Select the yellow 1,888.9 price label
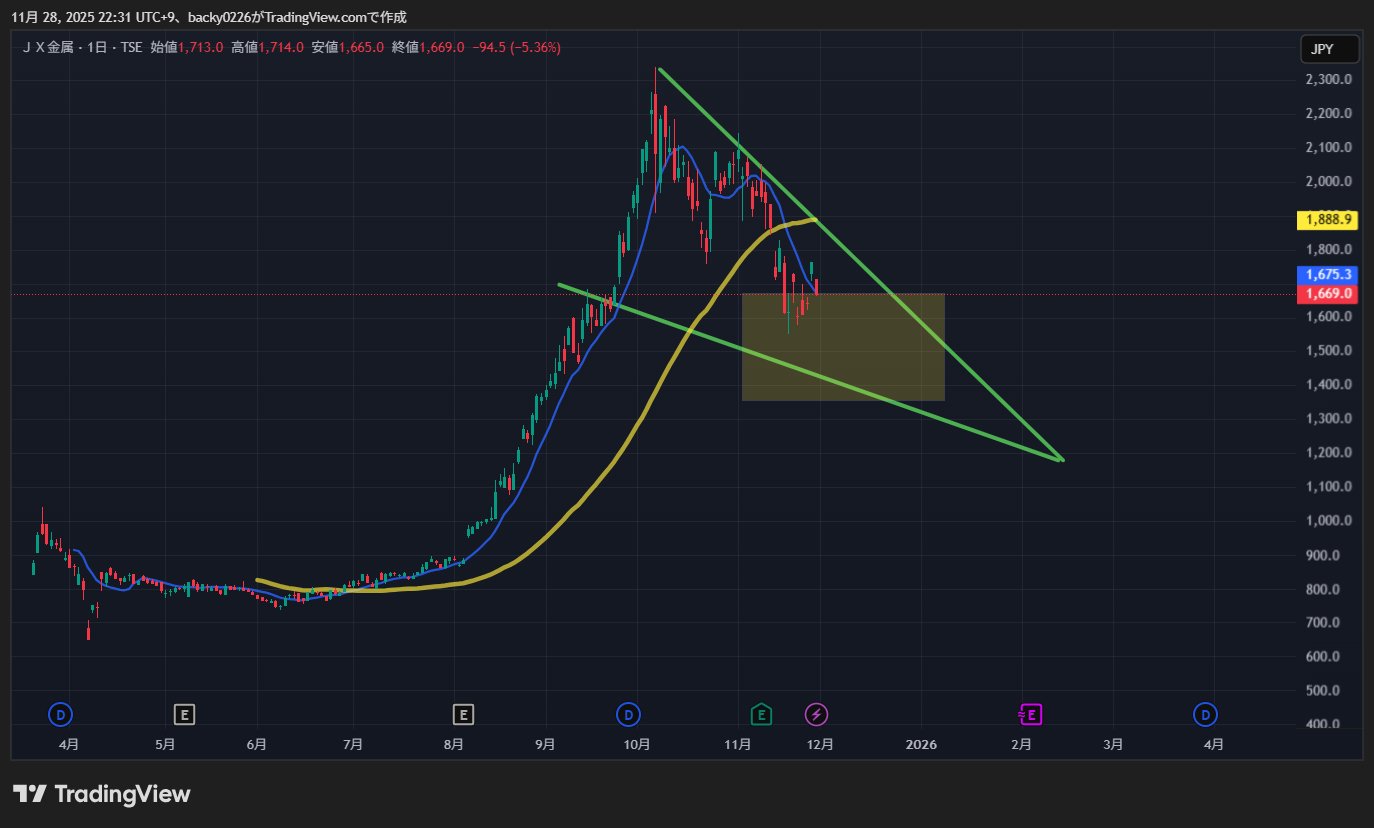1374x828 pixels. pyautogui.click(x=1328, y=219)
